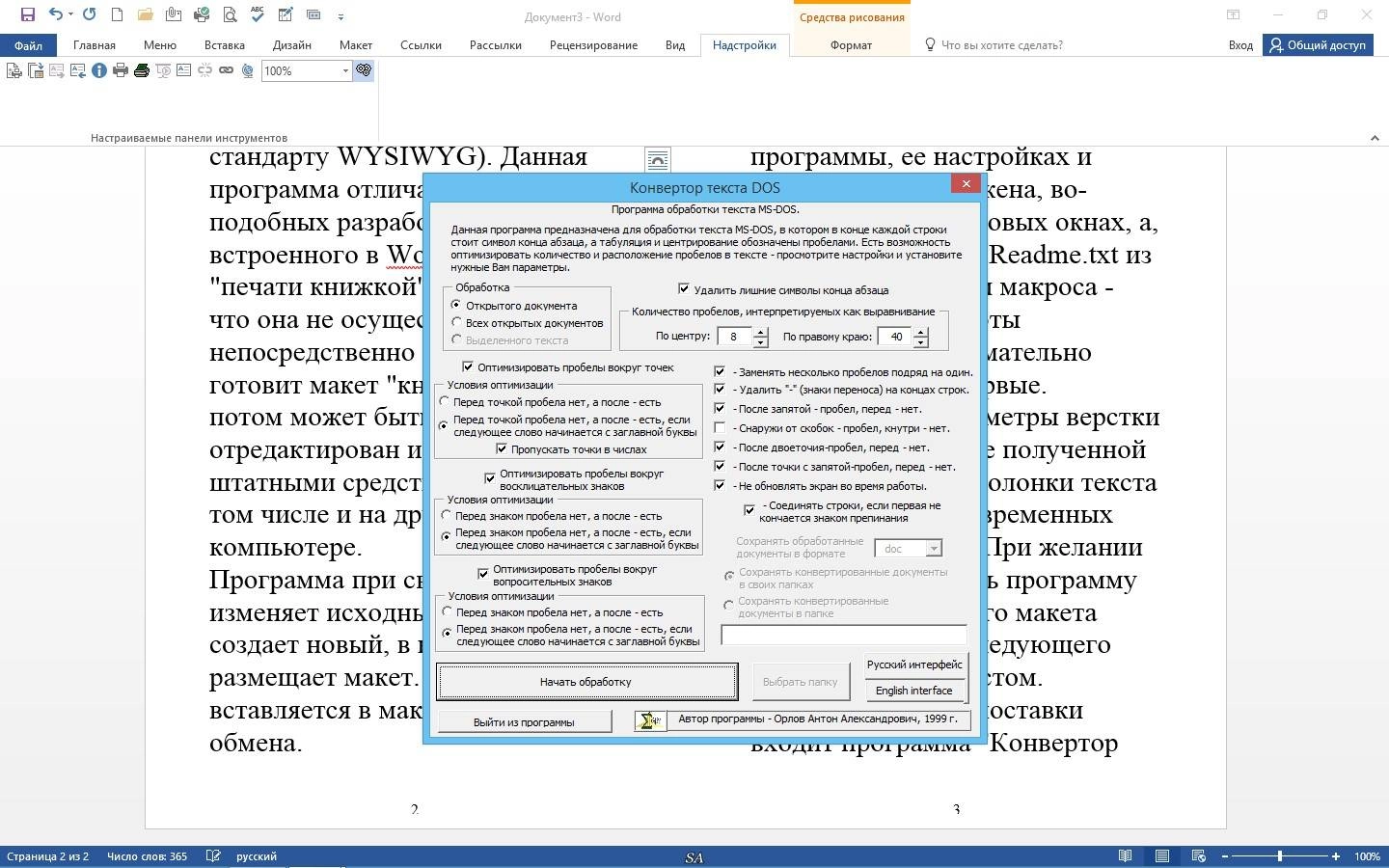The height and width of the screenshot is (868, 1389).
Task: Click the author button 'Орлов Антон Александрович'
Action: (817, 719)
